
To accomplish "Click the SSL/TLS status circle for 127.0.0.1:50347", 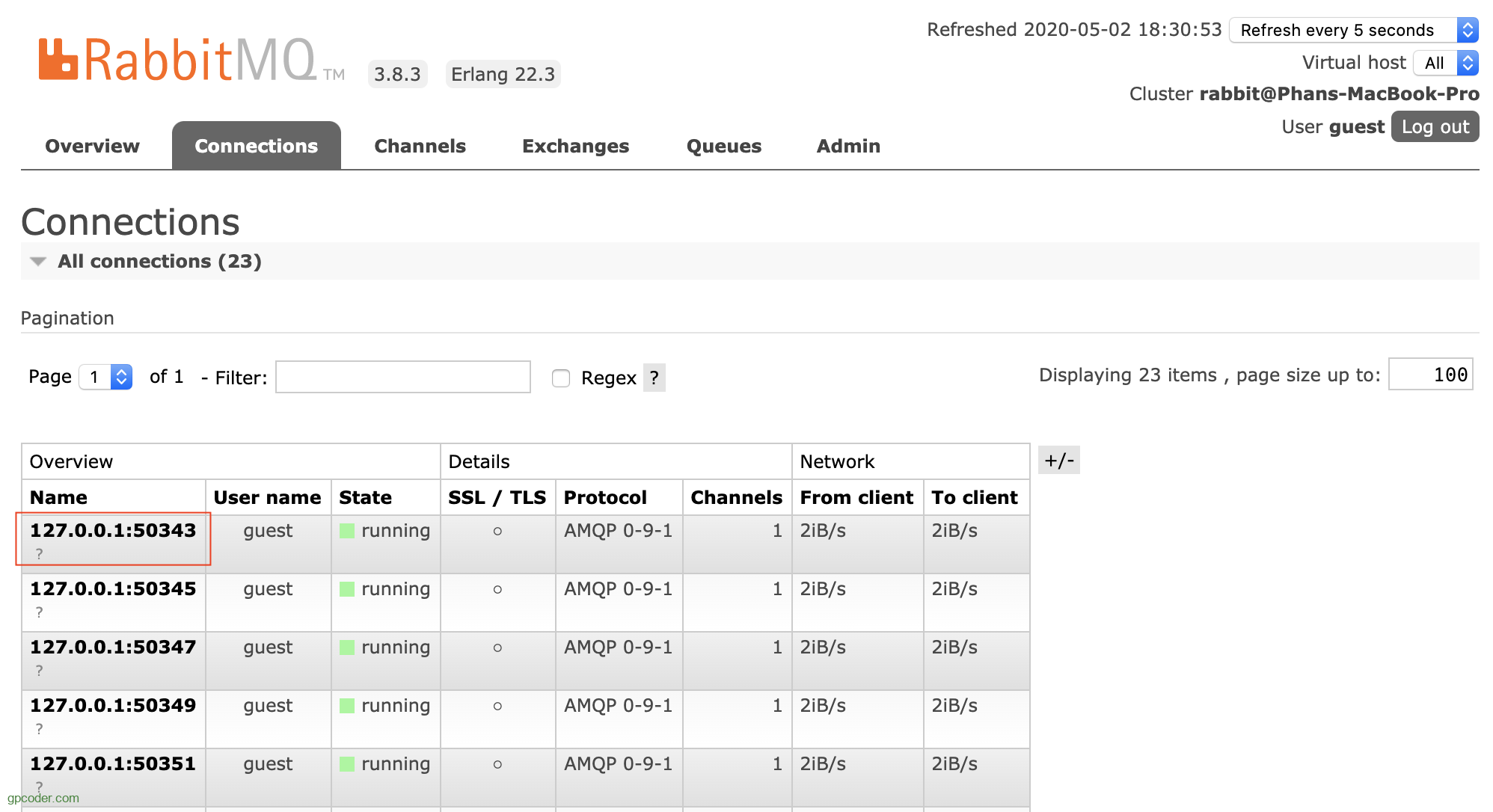I will tap(497, 649).
